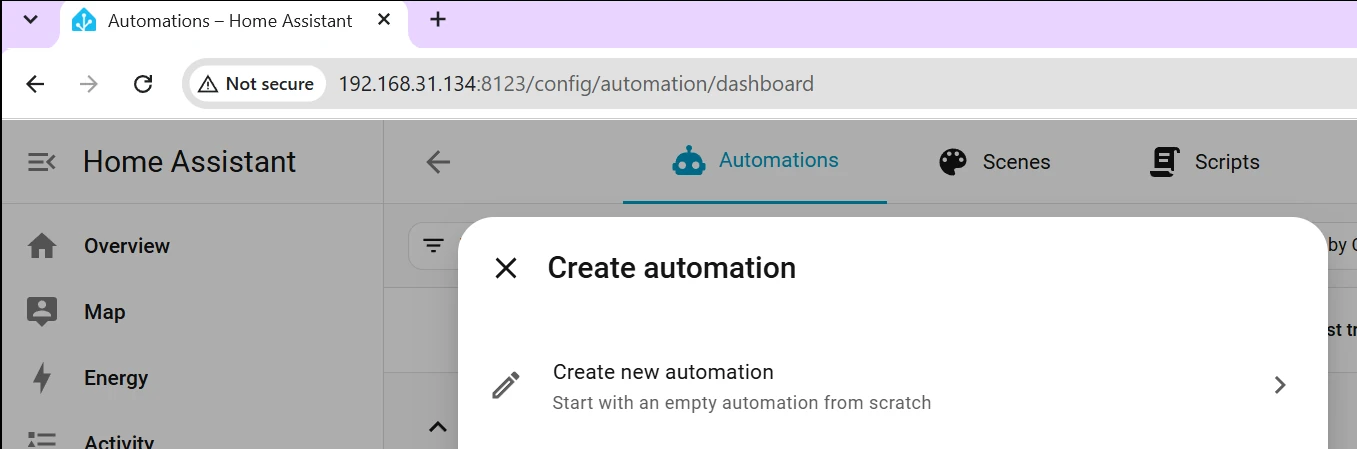Open the Overview home icon

click(41, 246)
